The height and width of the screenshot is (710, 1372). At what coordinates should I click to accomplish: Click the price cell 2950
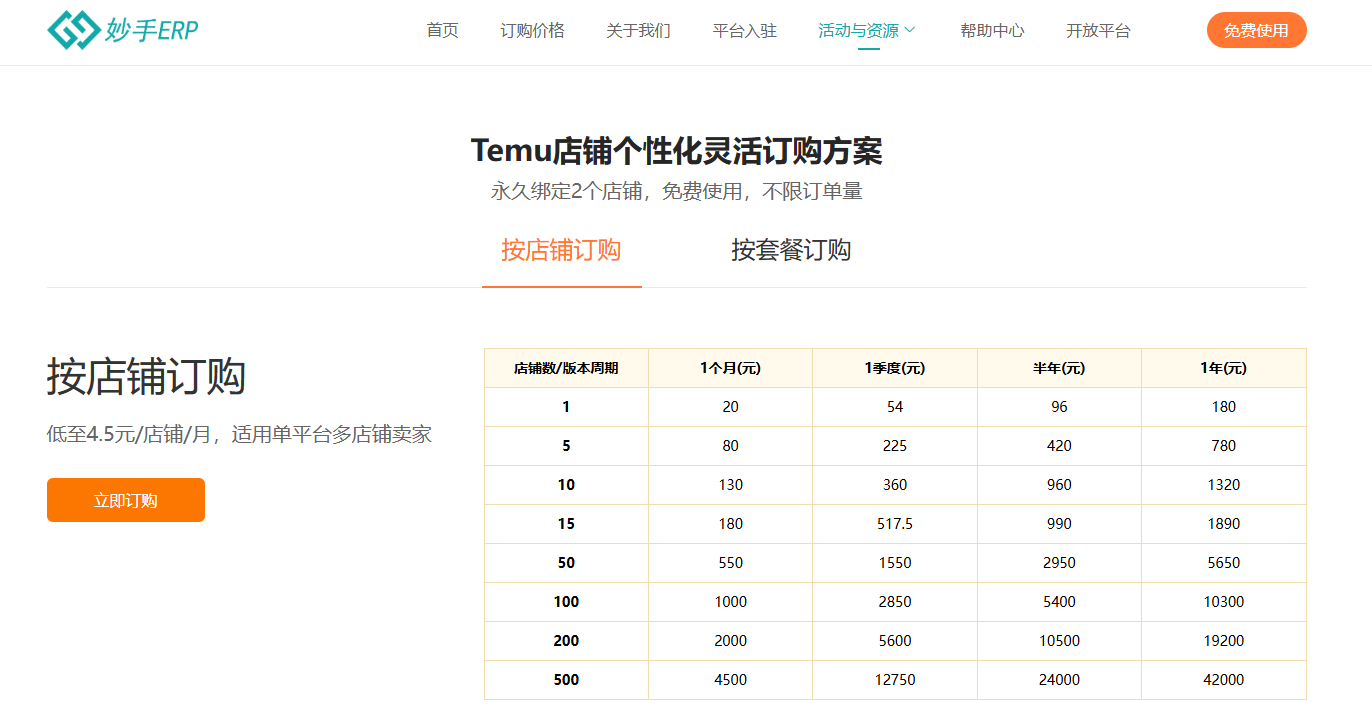(x=1059, y=563)
